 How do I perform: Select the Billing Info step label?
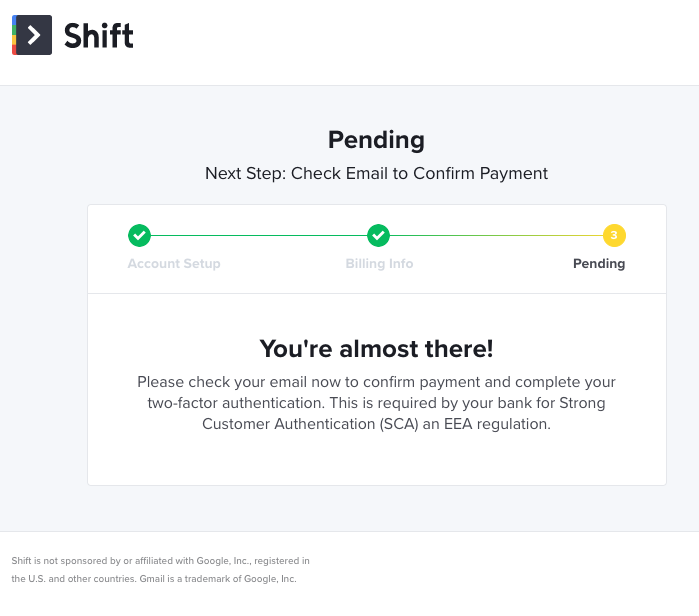pyautogui.click(x=379, y=264)
